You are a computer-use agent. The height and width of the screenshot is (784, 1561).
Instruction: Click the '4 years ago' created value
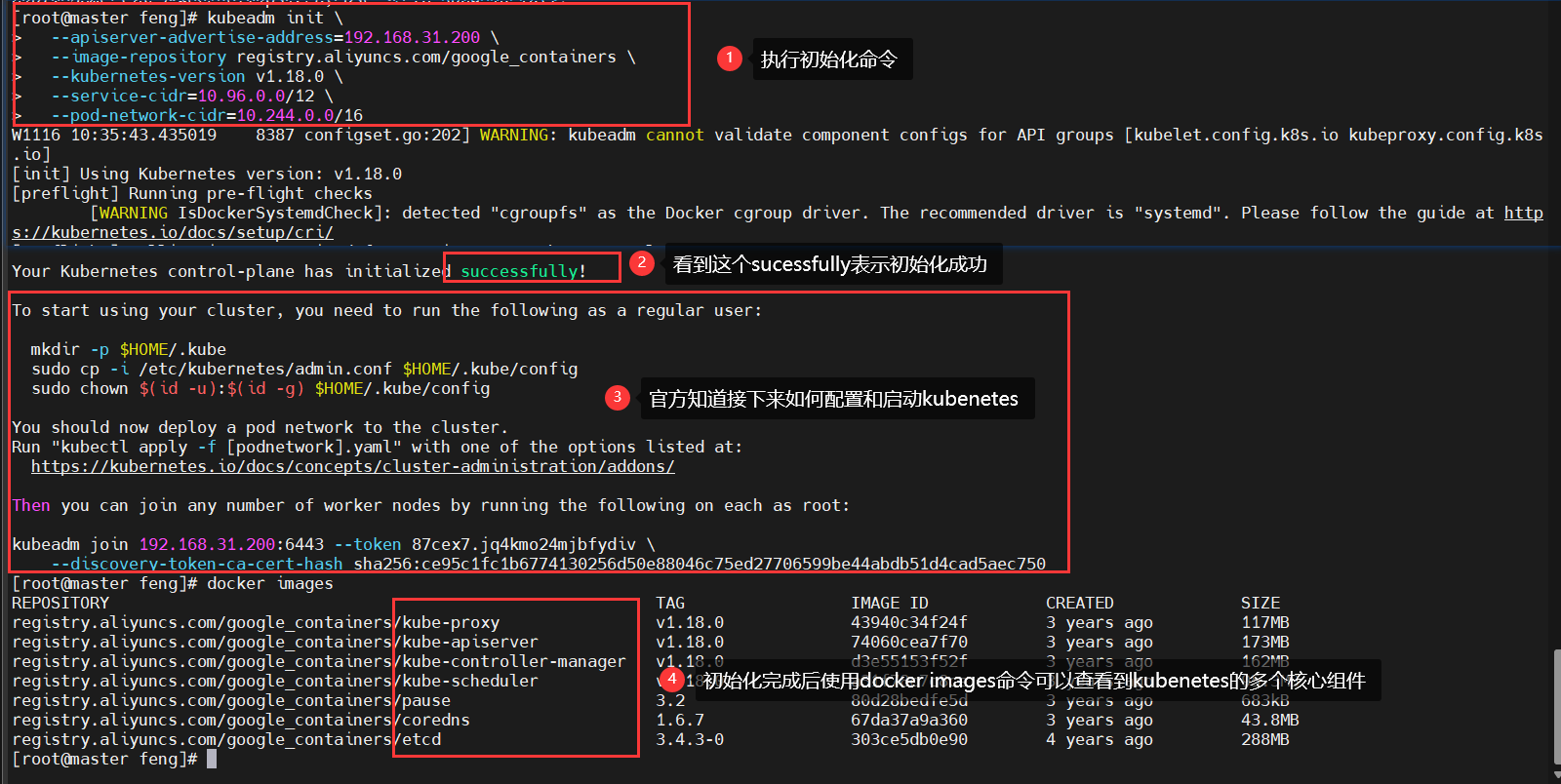click(x=1100, y=739)
